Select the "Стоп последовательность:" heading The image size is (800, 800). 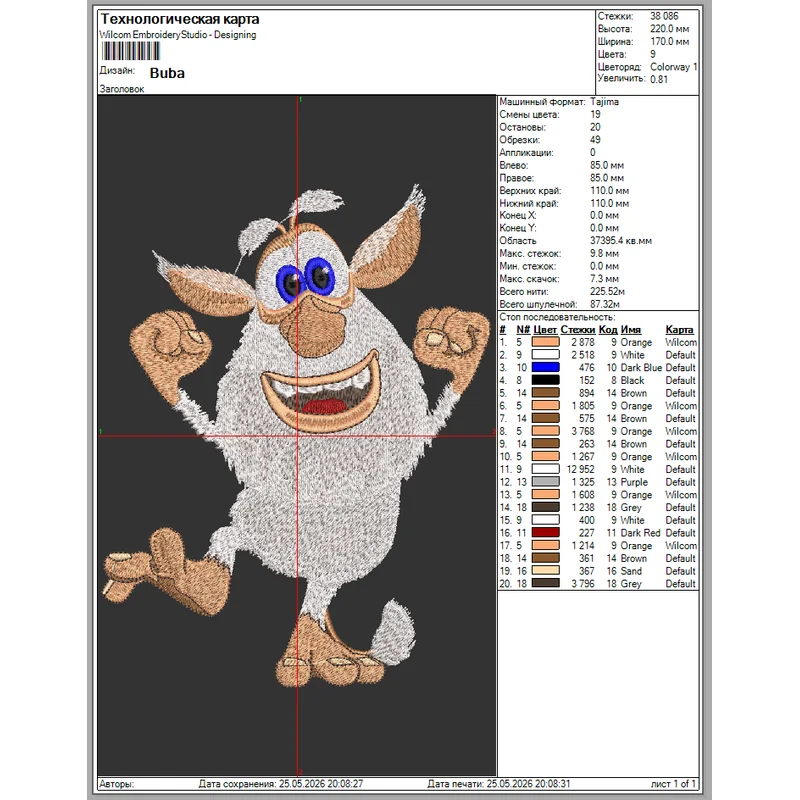pos(557,317)
